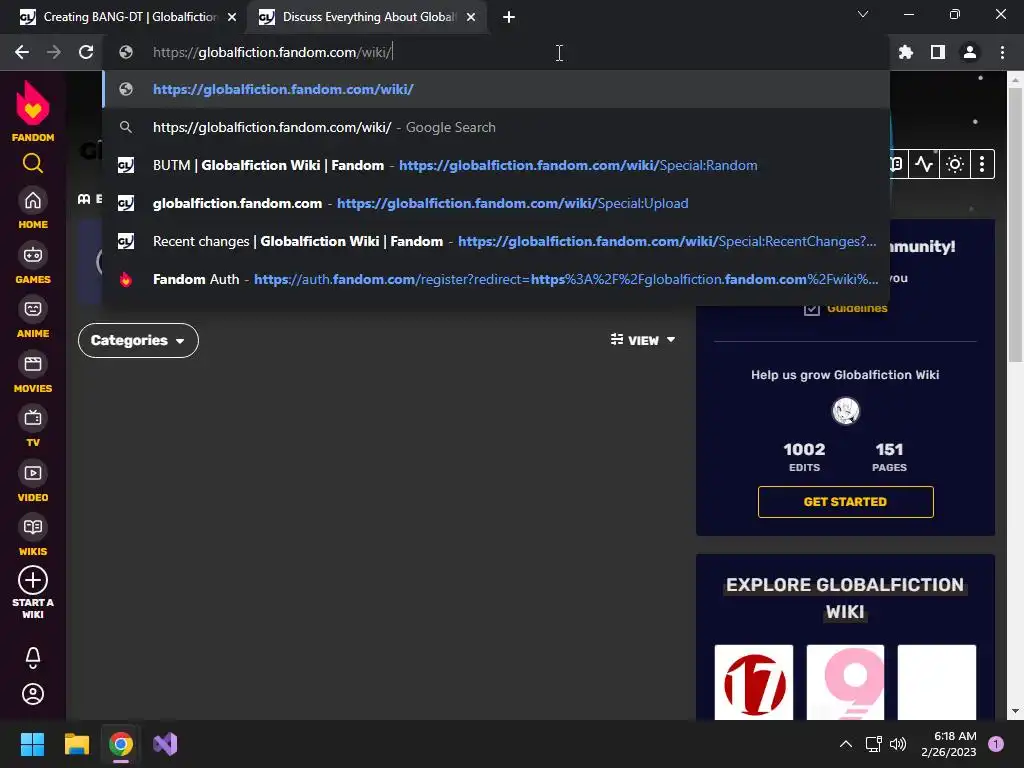Open the Video section icon
The height and width of the screenshot is (768, 1024).
tap(33, 473)
